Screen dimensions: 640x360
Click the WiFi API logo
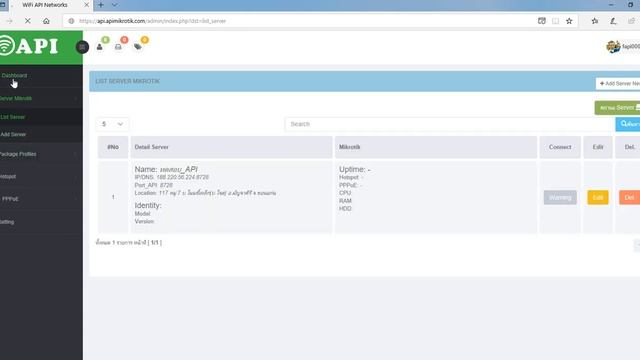pyautogui.click(x=29, y=45)
